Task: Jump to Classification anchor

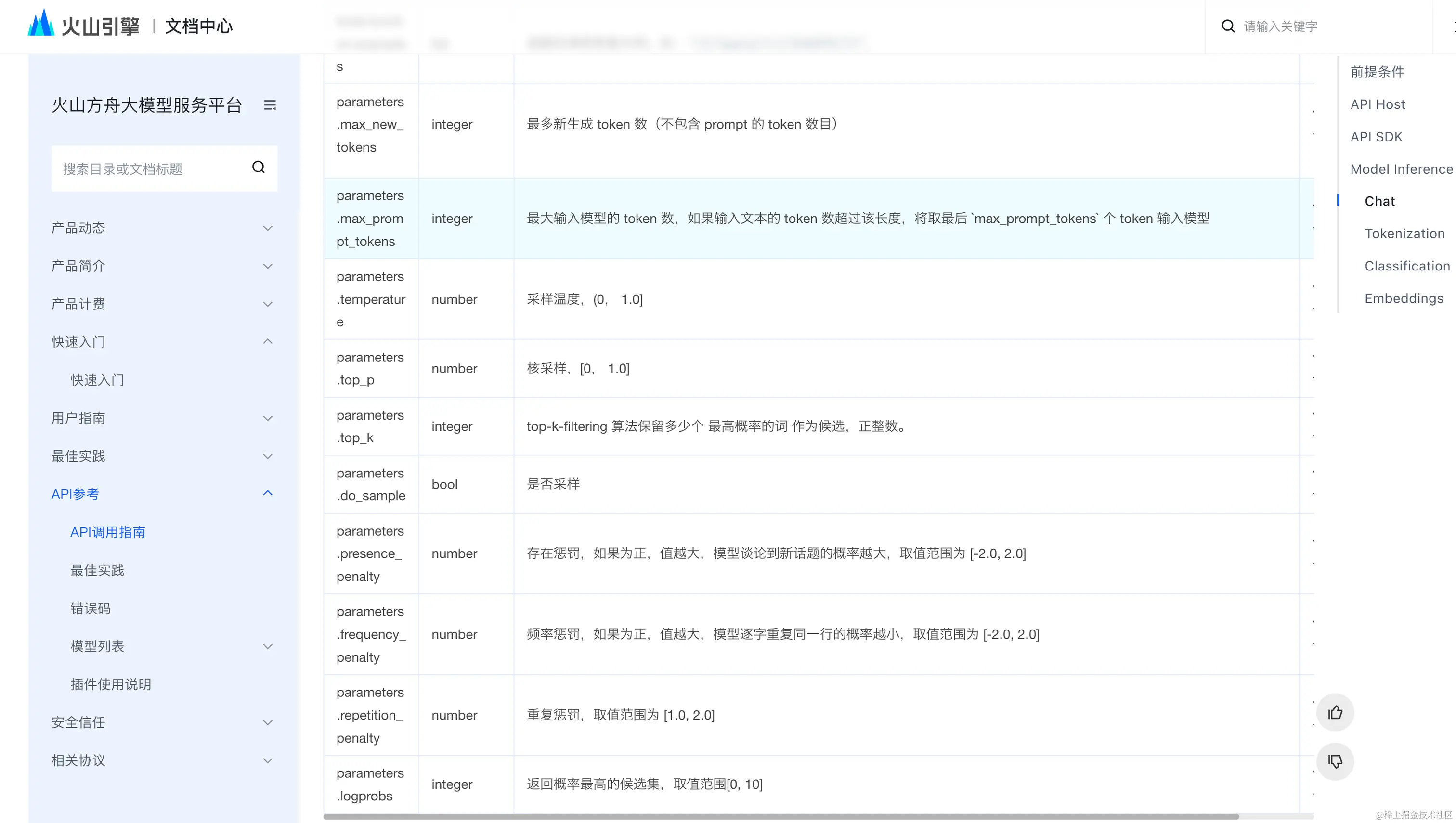Action: click(x=1407, y=266)
